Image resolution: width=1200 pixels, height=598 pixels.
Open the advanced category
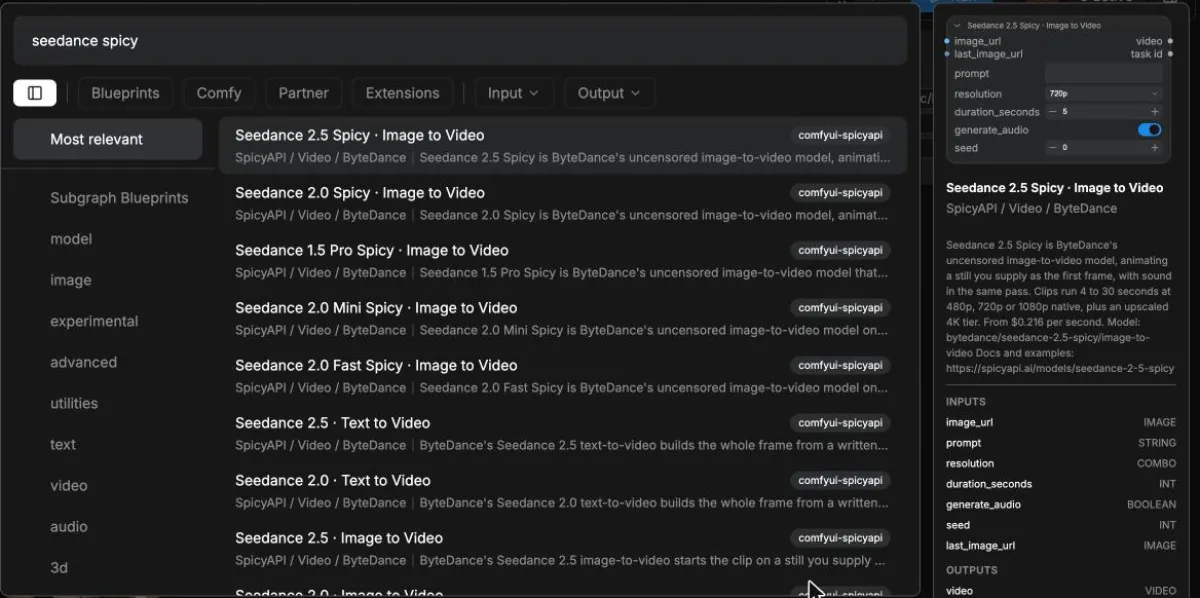click(x=108, y=362)
